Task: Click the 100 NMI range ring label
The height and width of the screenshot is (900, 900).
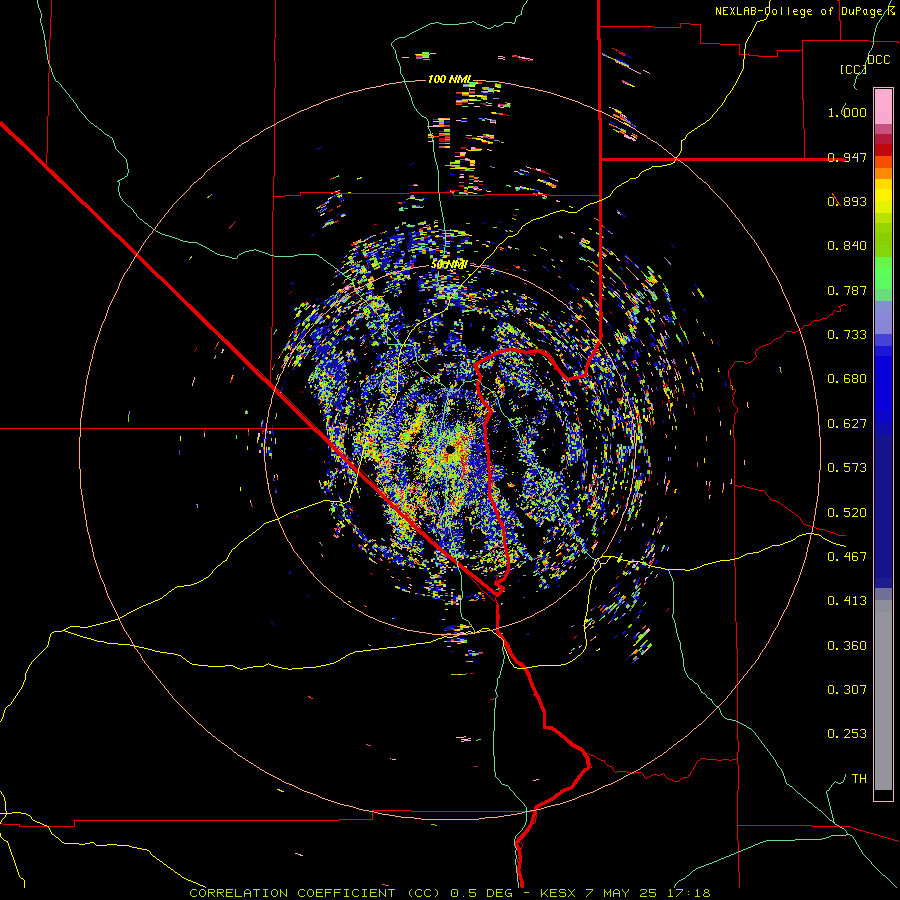Action: pyautogui.click(x=450, y=79)
